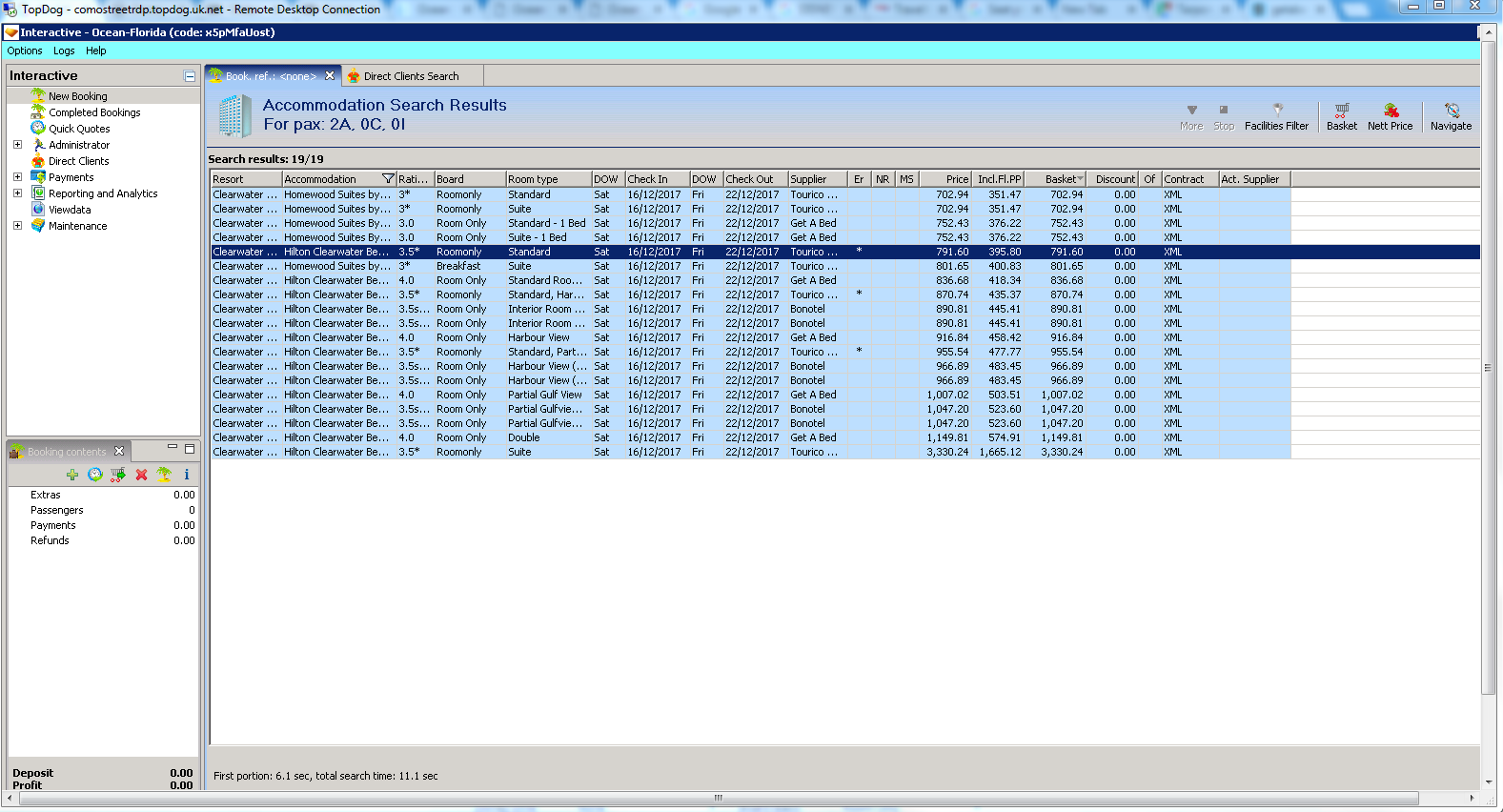
Task: Maximize the Booking contents panel
Action: (190, 448)
